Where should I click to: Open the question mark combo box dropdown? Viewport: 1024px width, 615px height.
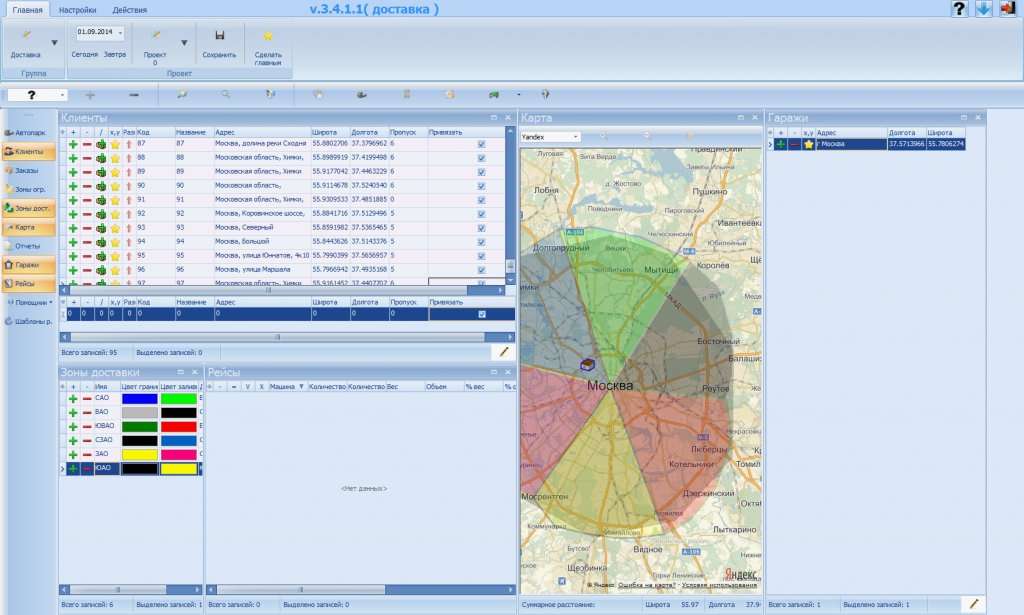click(x=62, y=95)
